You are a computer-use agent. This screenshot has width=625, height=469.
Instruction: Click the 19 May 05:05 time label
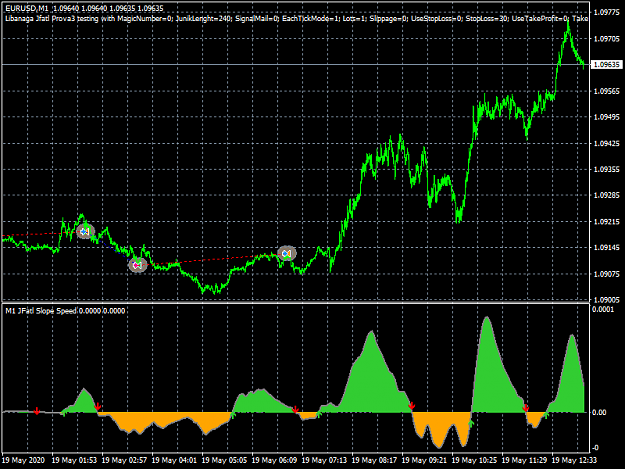[x=224, y=460]
